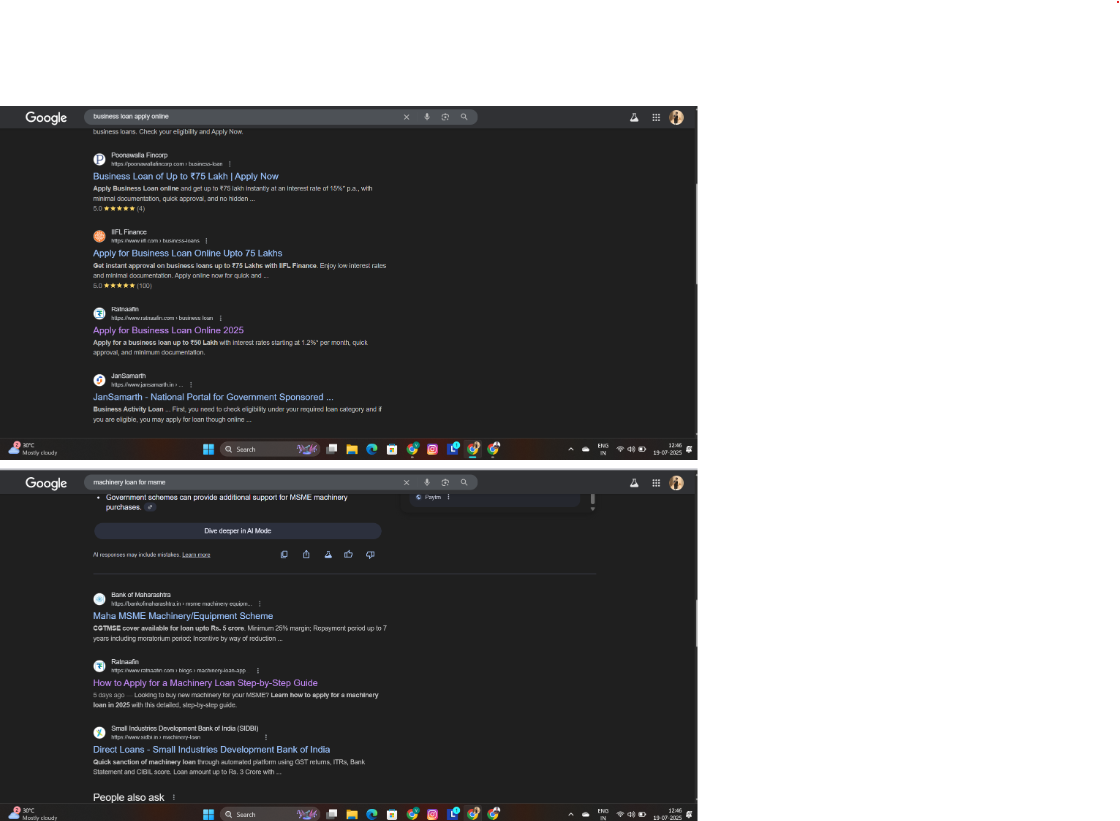1120x821 pixels.
Task: Click the IIFL Finance site name
Action: pos(129,232)
